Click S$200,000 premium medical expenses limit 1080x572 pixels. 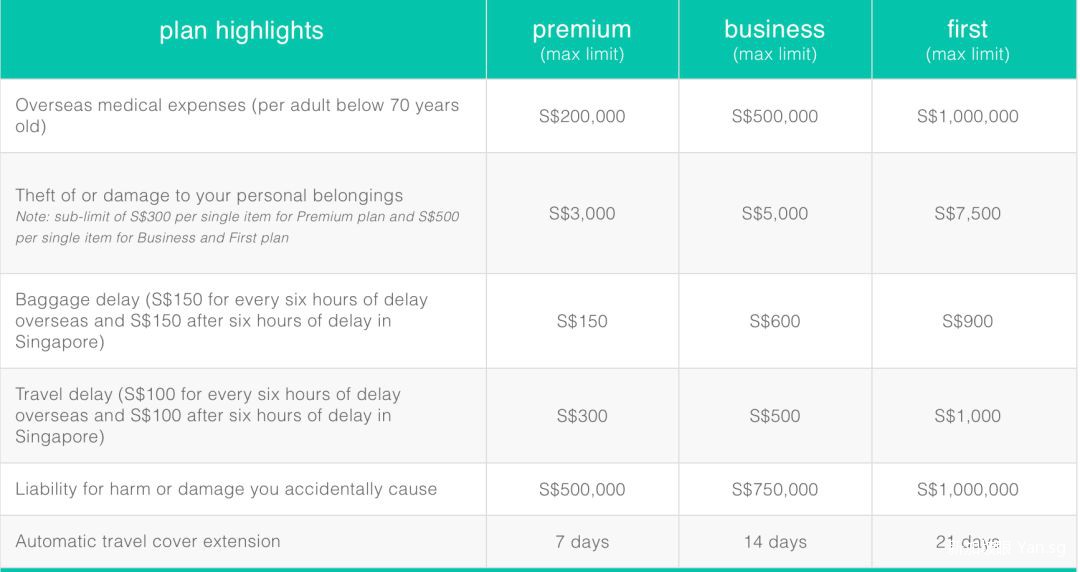(x=582, y=116)
